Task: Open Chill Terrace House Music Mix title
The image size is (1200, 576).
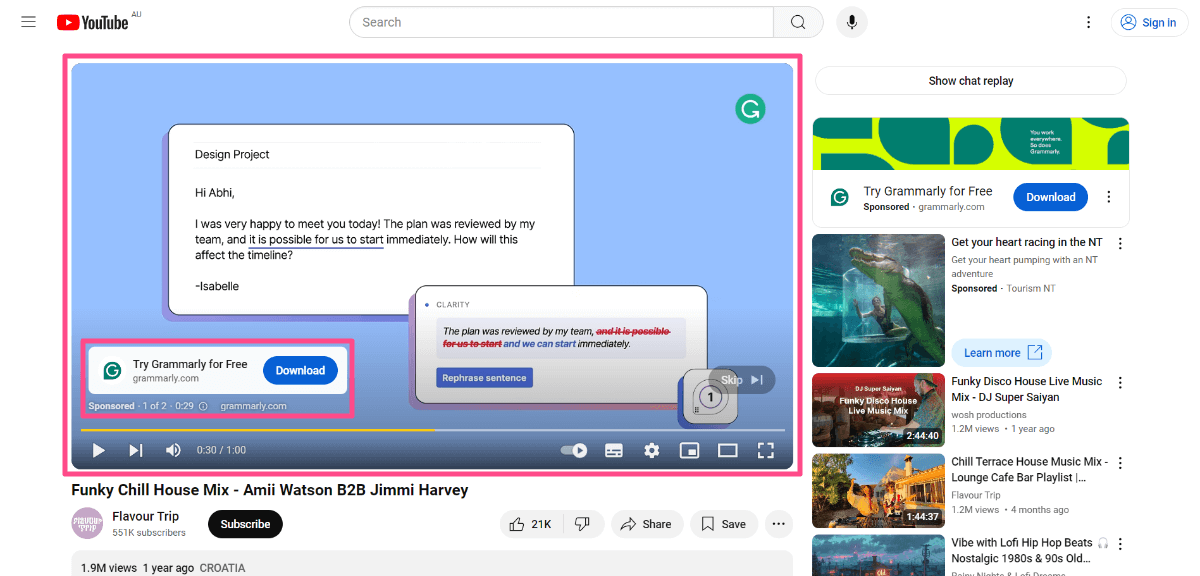Action: click(x=1029, y=470)
